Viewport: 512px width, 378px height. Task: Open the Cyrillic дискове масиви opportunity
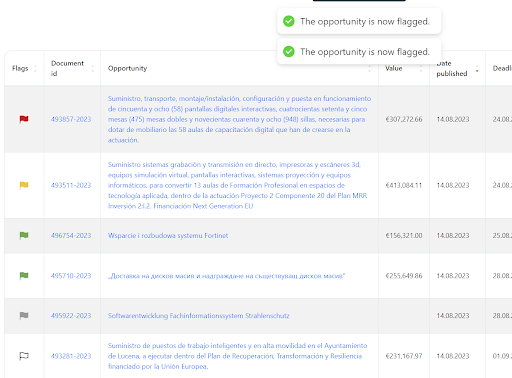(226, 276)
